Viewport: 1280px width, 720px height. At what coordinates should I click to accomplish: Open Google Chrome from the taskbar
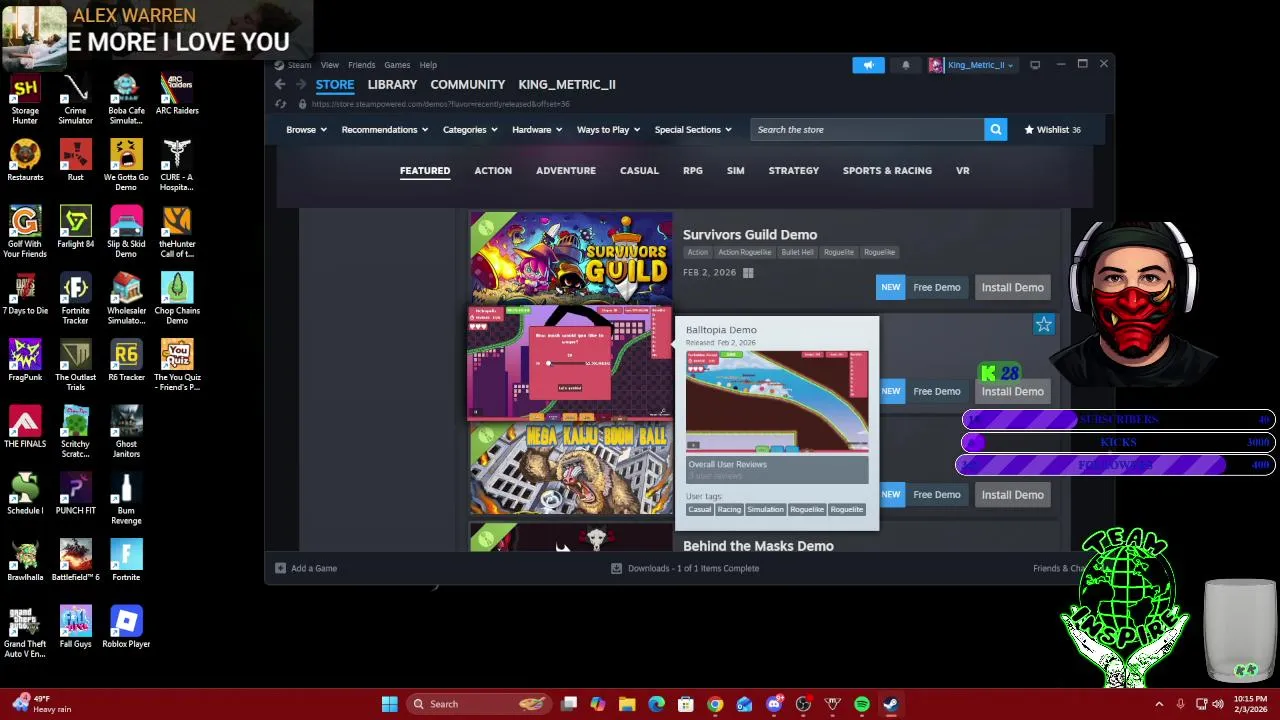click(715, 704)
